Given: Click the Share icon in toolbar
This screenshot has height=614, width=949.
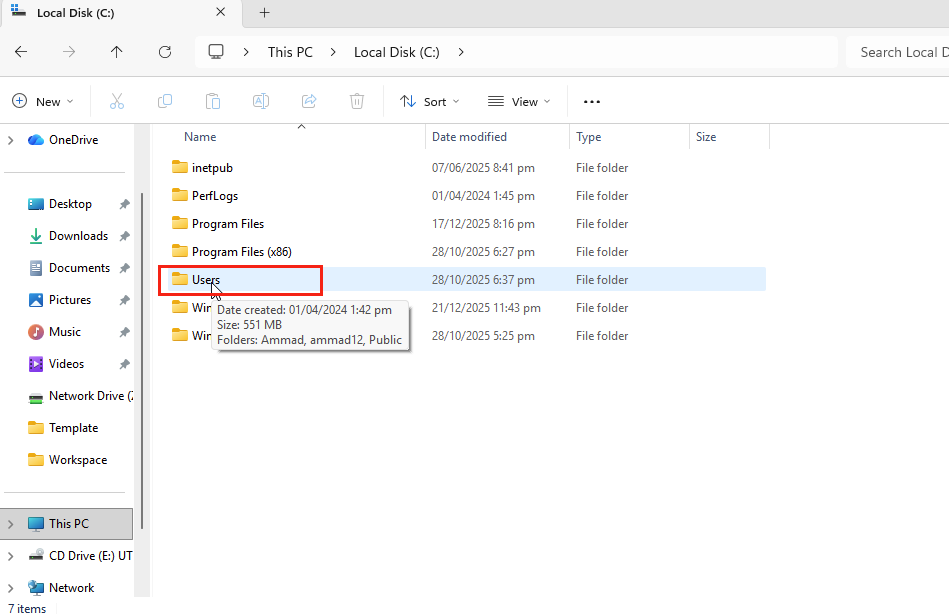Looking at the screenshot, I should pyautogui.click(x=309, y=101).
